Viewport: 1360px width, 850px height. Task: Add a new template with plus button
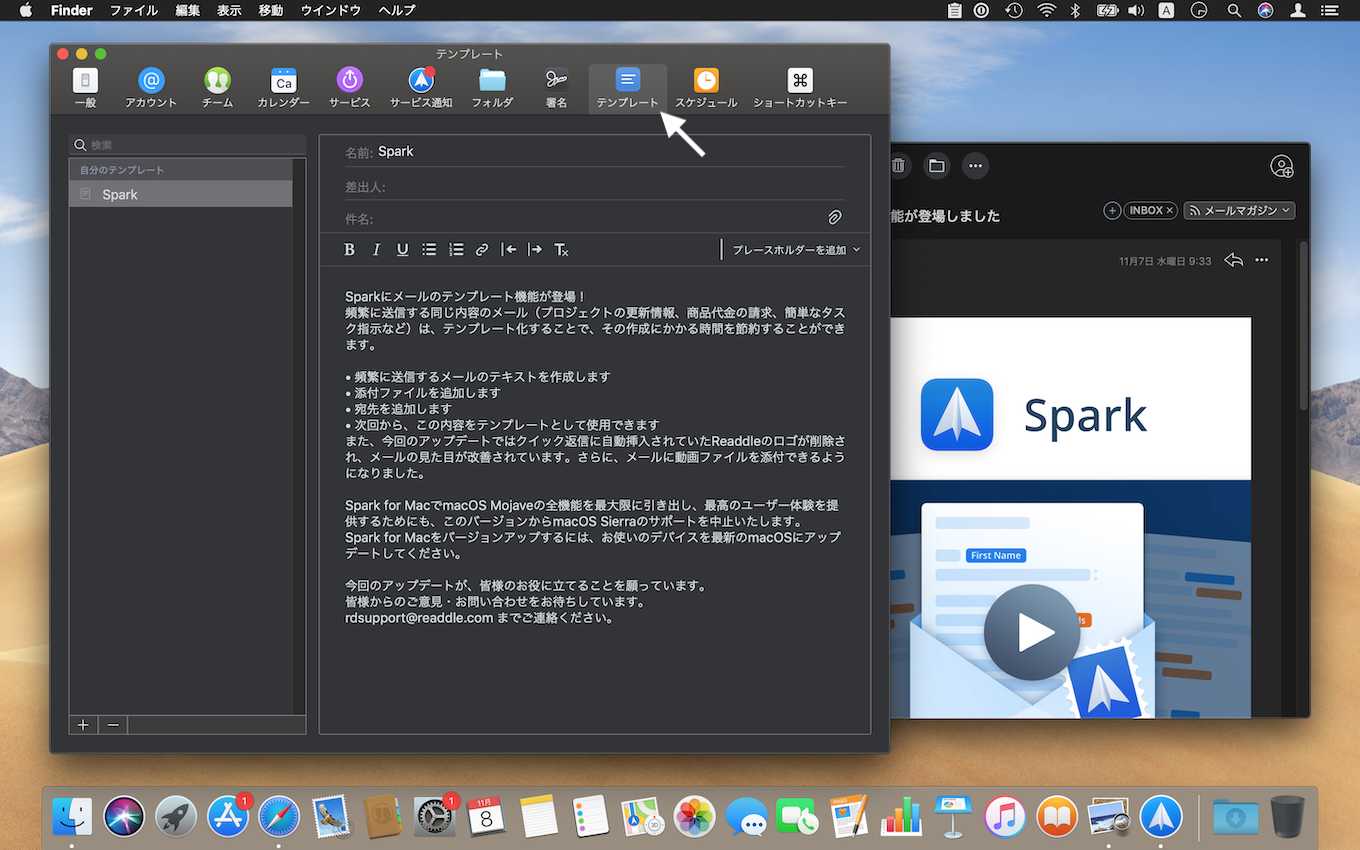click(83, 725)
